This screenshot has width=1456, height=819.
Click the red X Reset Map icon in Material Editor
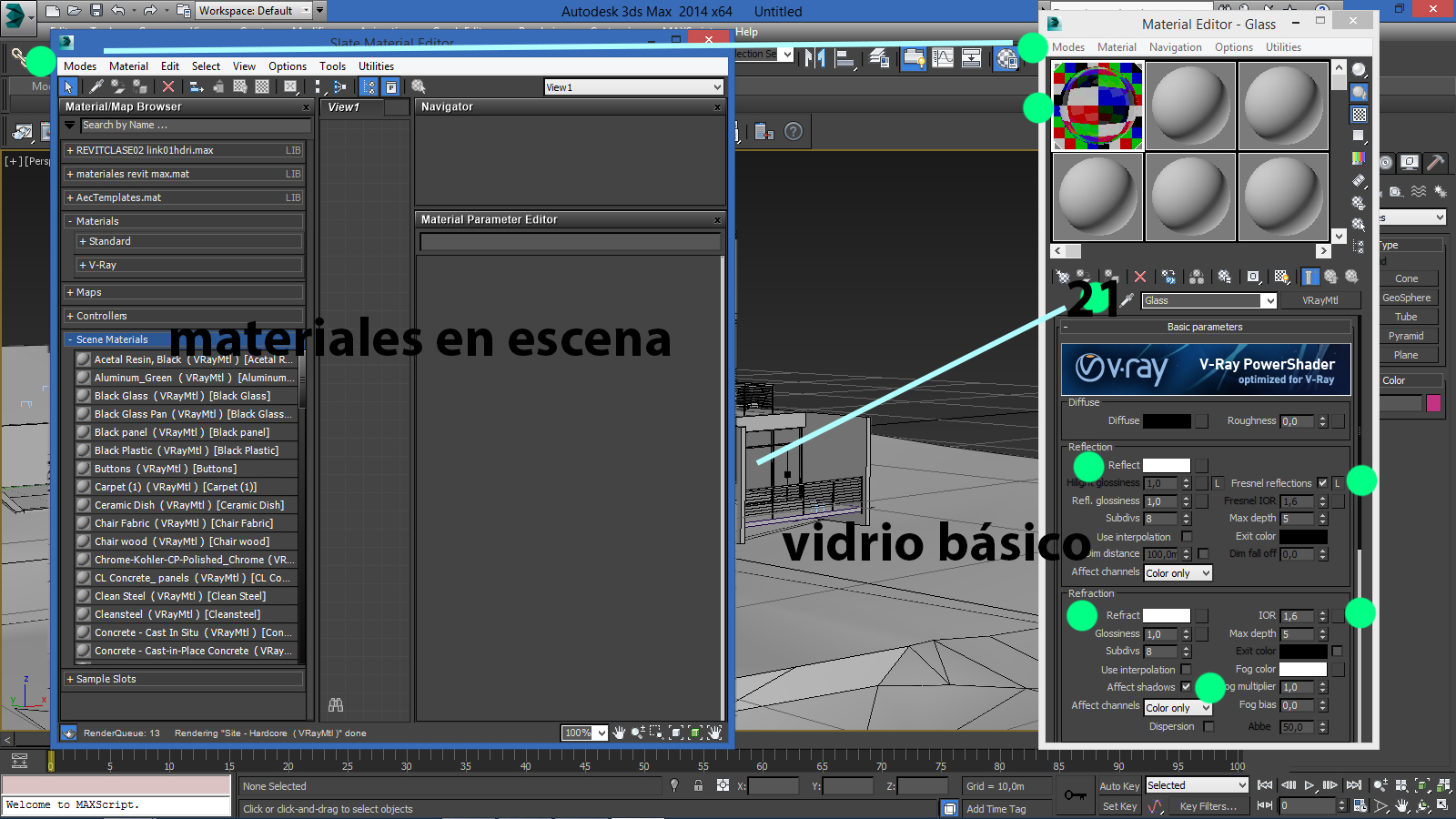(x=1140, y=277)
